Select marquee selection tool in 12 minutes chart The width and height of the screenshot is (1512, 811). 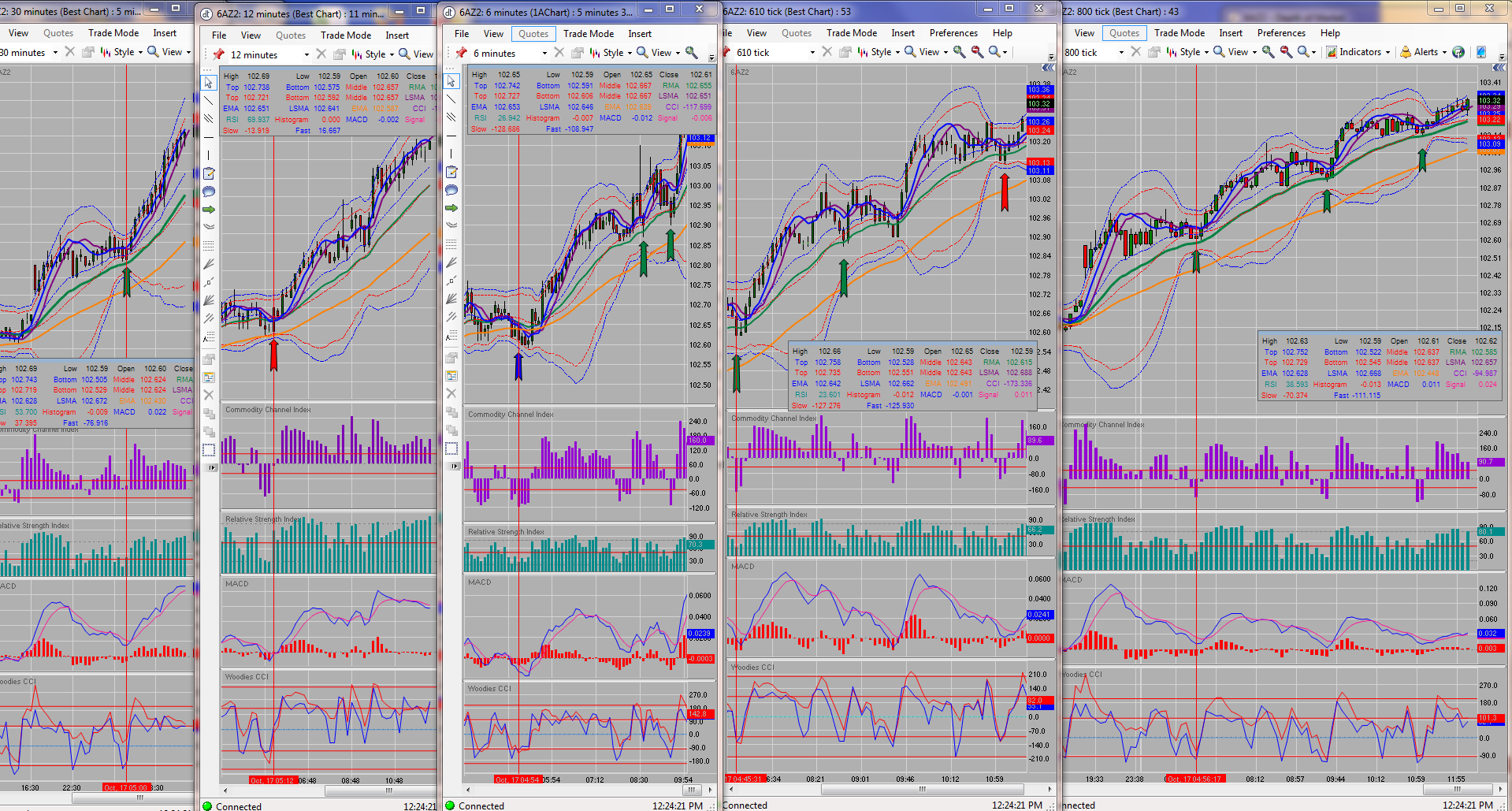click(x=209, y=450)
